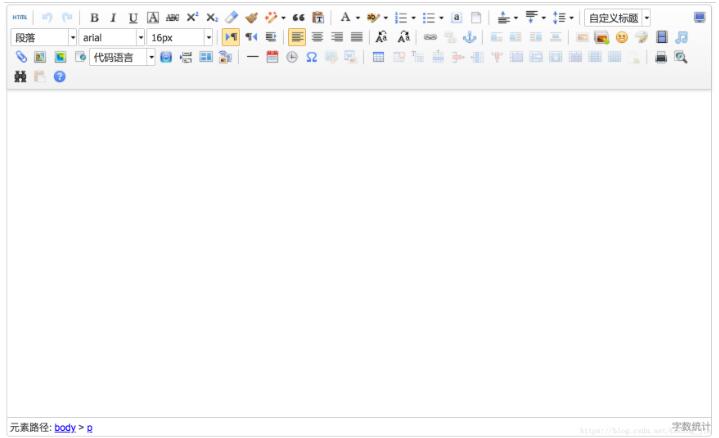Paste as plain text

click(x=318, y=18)
